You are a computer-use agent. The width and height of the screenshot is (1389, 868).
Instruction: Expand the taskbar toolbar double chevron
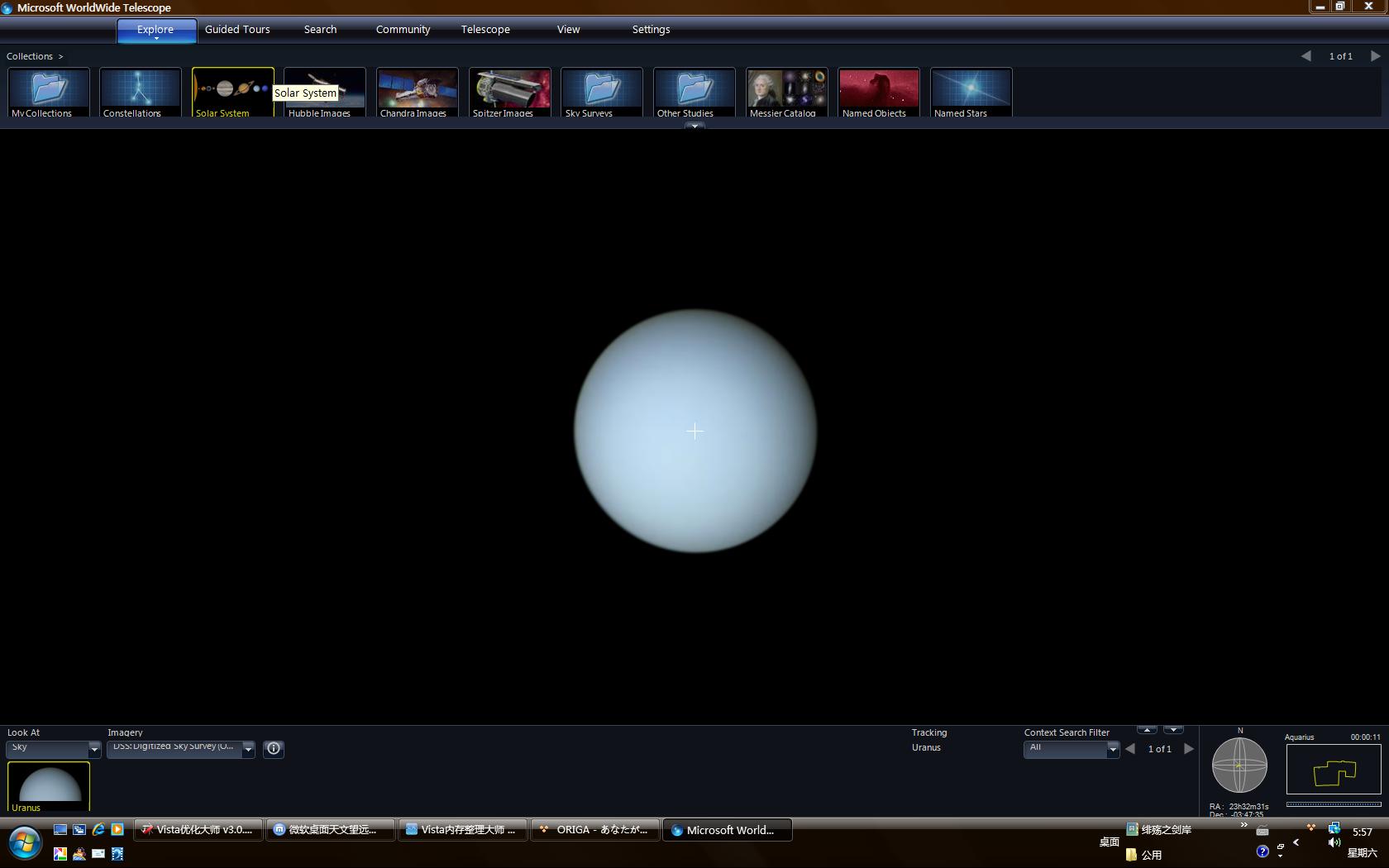1243,825
